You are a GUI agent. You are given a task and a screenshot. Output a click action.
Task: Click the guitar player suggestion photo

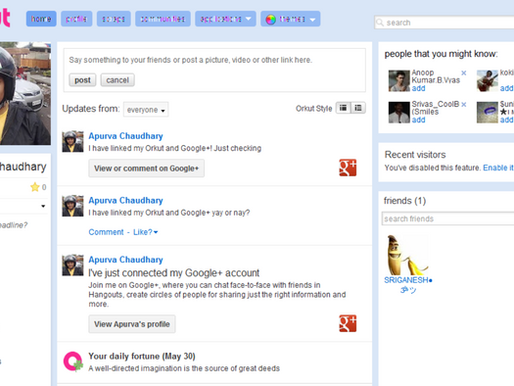coord(487,81)
